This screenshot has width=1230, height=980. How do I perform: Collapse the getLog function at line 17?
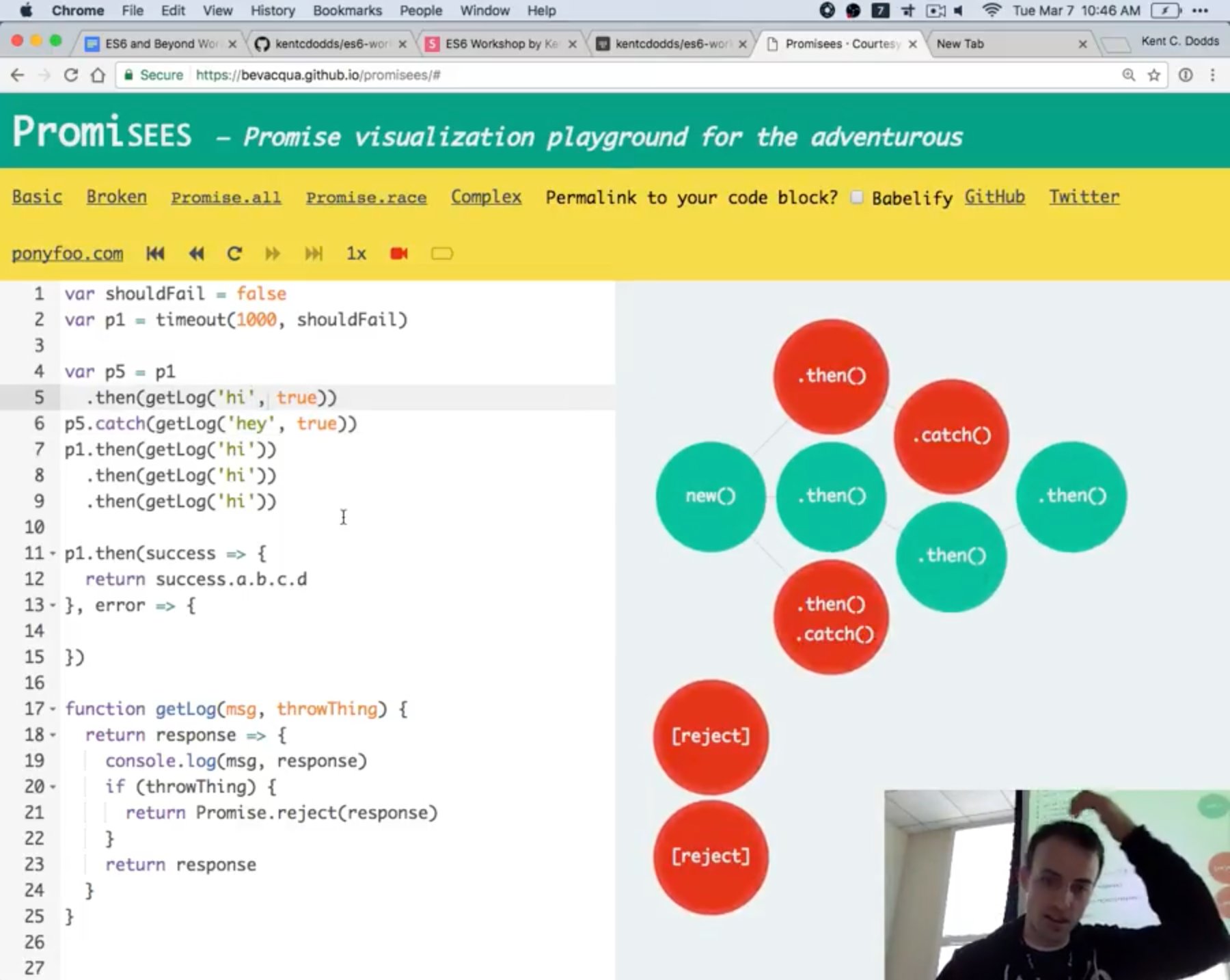[53, 709]
